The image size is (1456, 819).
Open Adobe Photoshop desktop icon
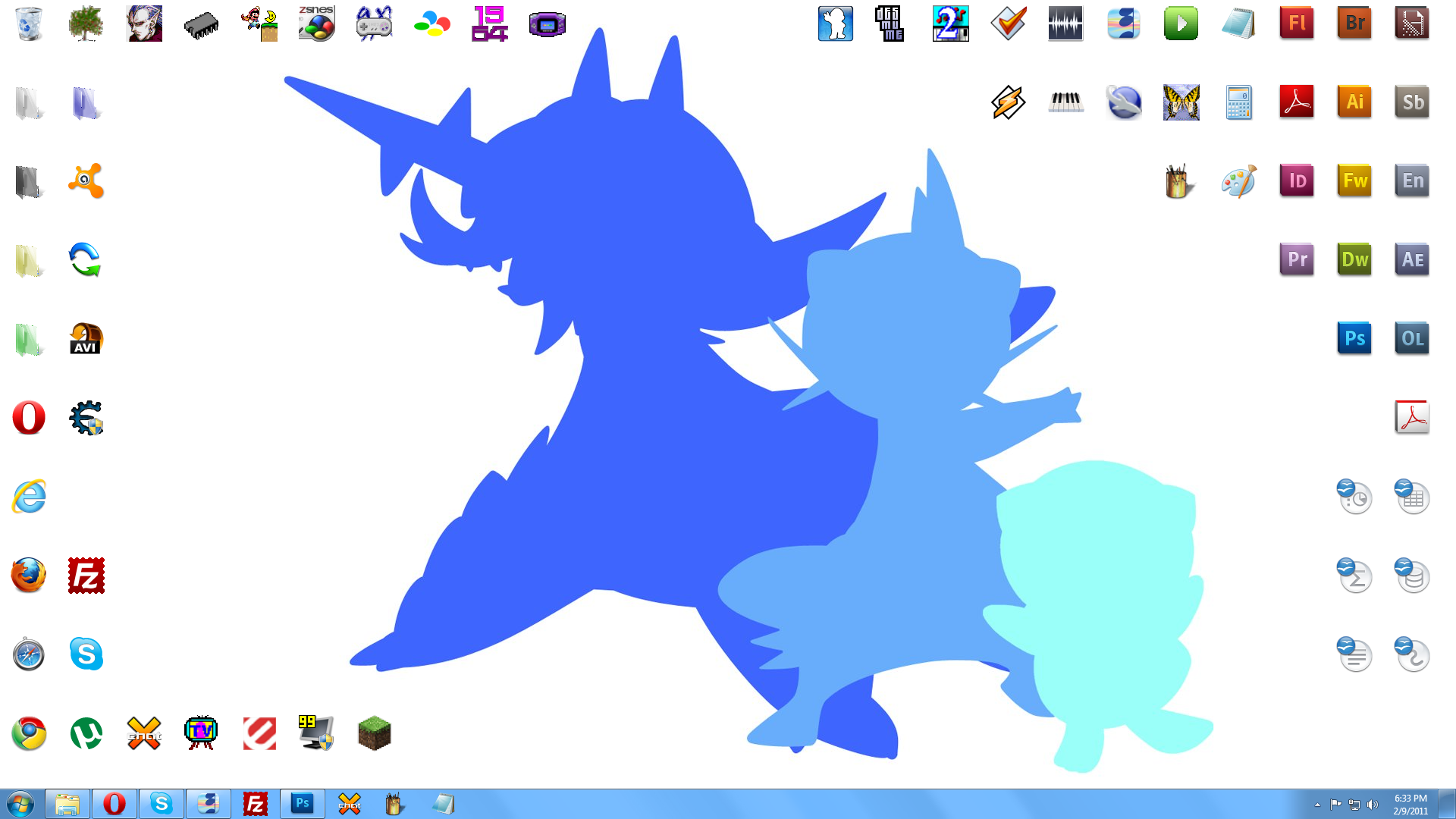[1354, 339]
